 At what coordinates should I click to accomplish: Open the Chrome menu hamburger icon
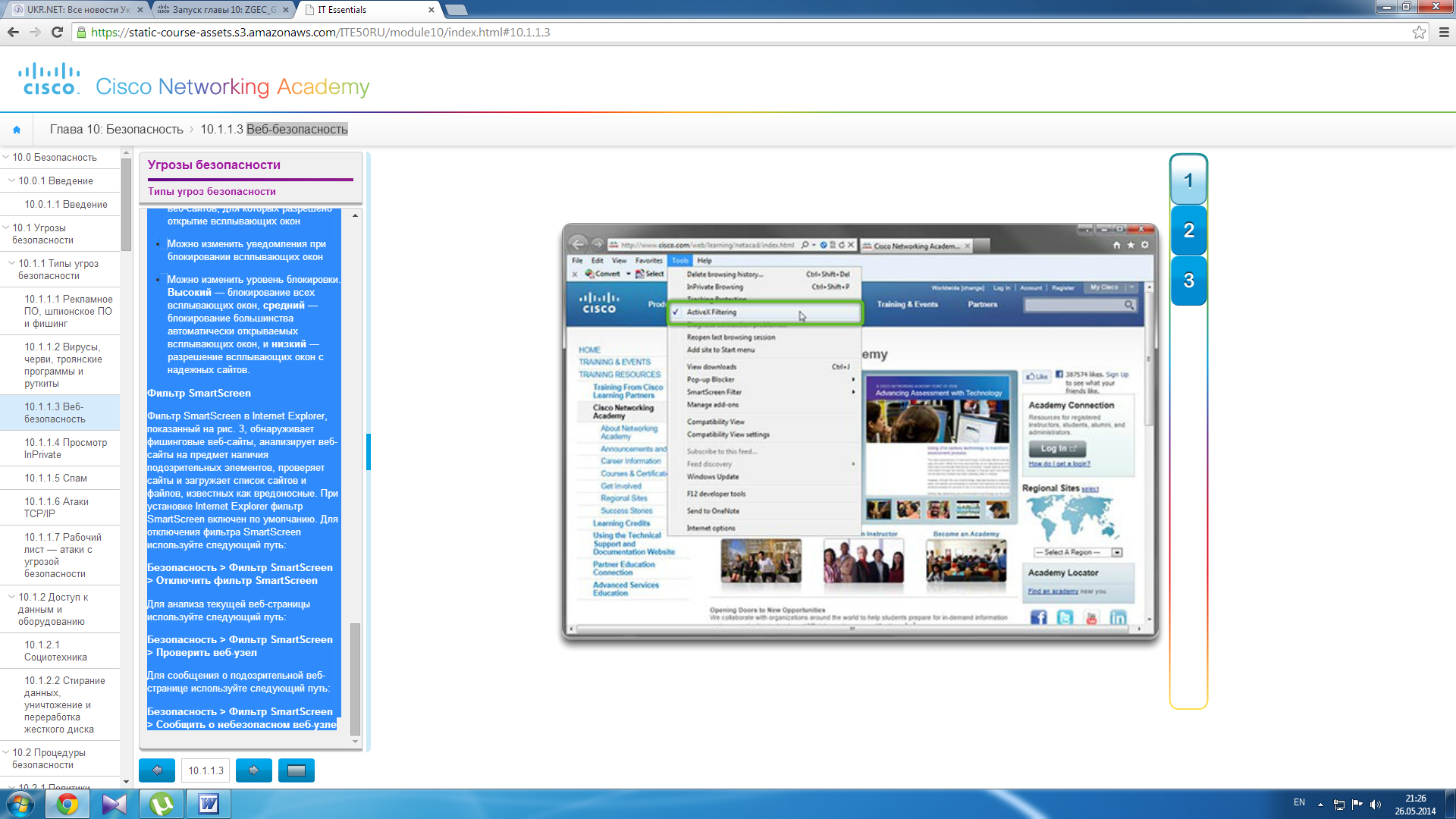coord(1444,33)
